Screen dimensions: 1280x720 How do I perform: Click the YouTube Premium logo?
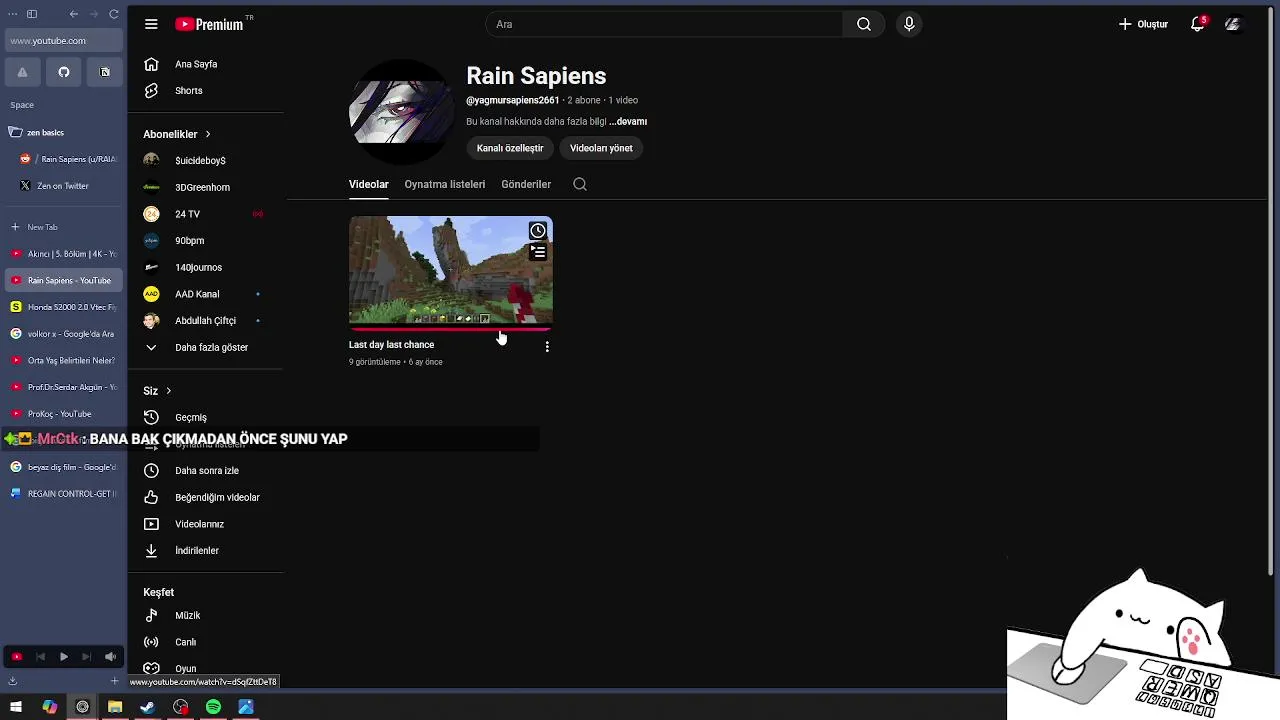click(209, 24)
